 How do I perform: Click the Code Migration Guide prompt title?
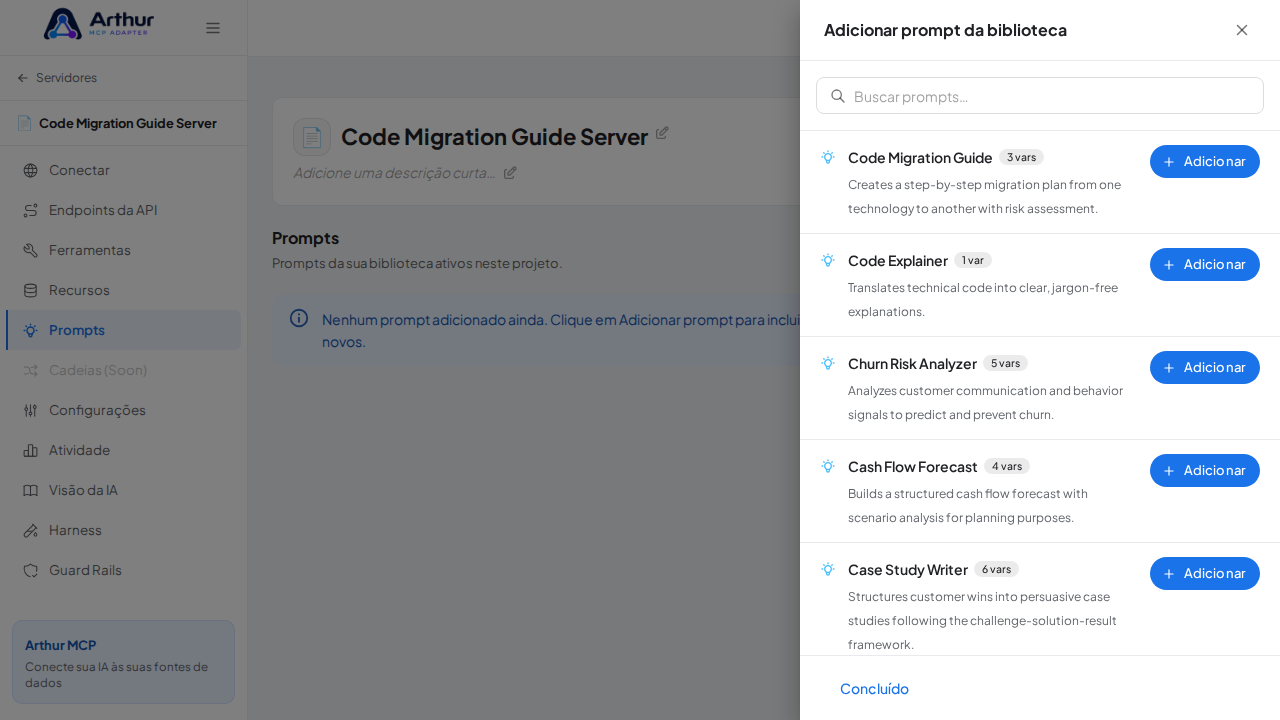pyautogui.click(x=920, y=157)
